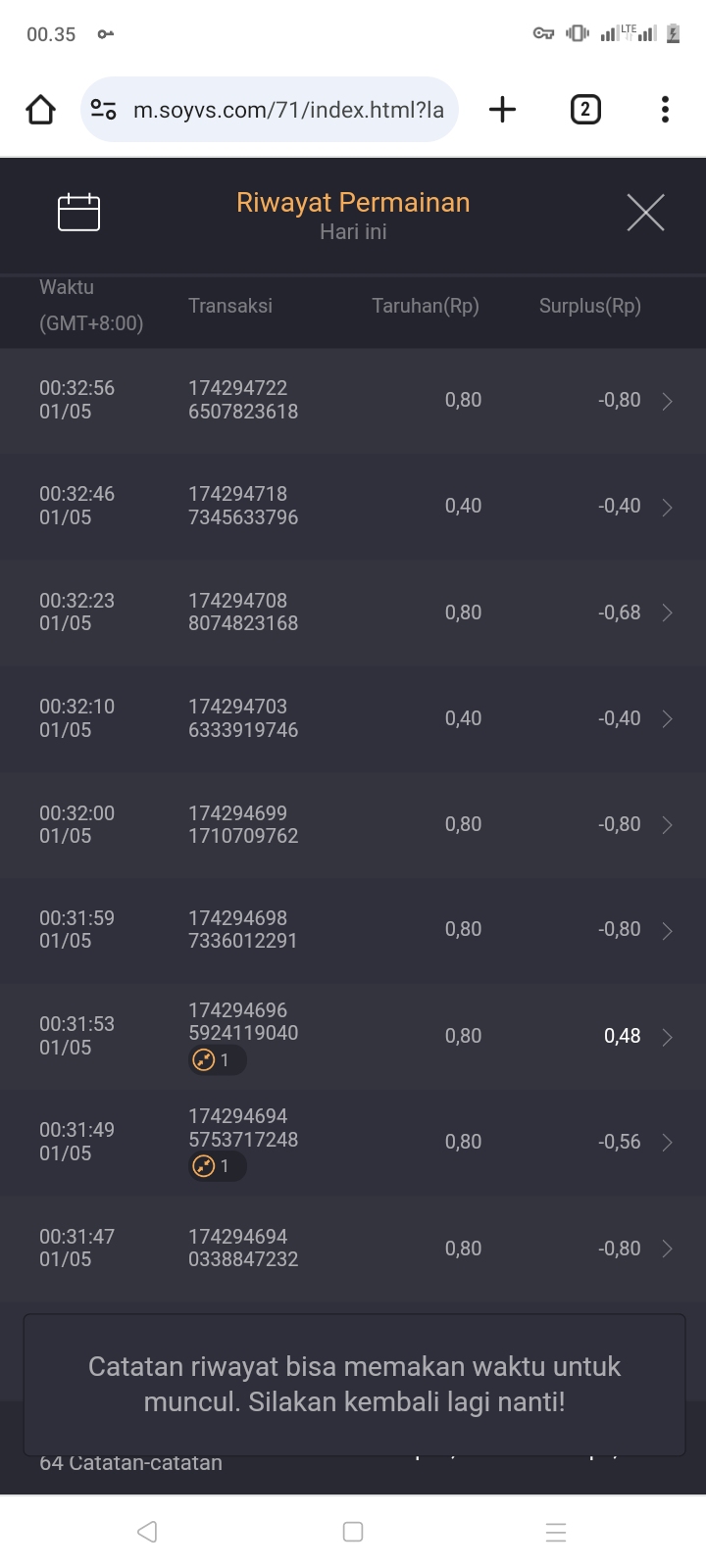
Task: Click the browser address bar URL
Action: (288, 110)
